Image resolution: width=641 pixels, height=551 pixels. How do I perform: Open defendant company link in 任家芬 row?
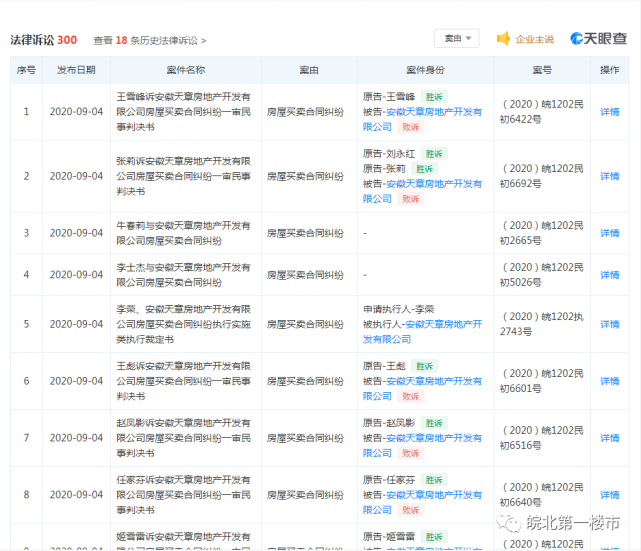tap(422, 502)
